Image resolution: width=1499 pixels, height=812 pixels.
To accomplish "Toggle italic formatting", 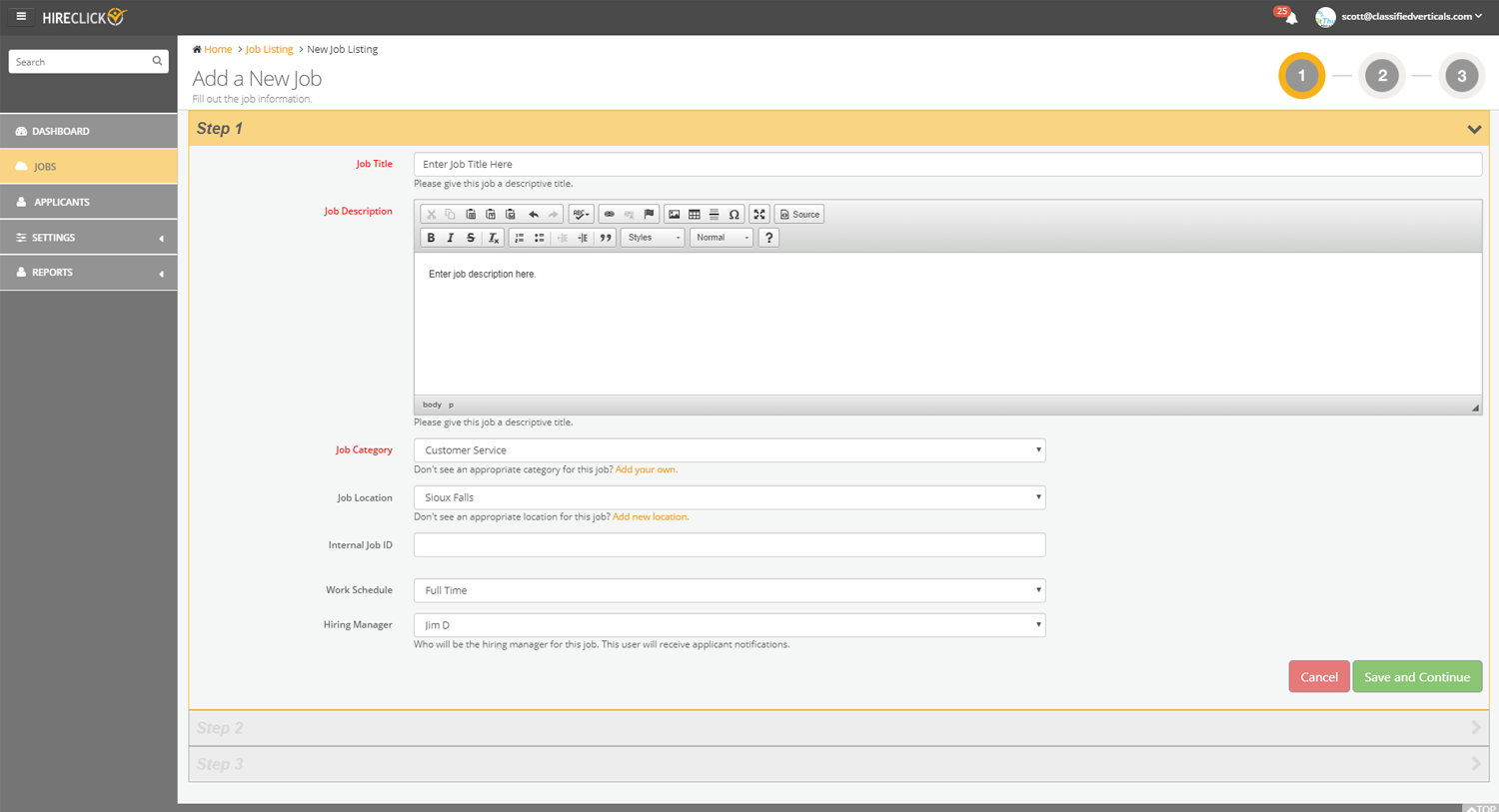I will 451,238.
